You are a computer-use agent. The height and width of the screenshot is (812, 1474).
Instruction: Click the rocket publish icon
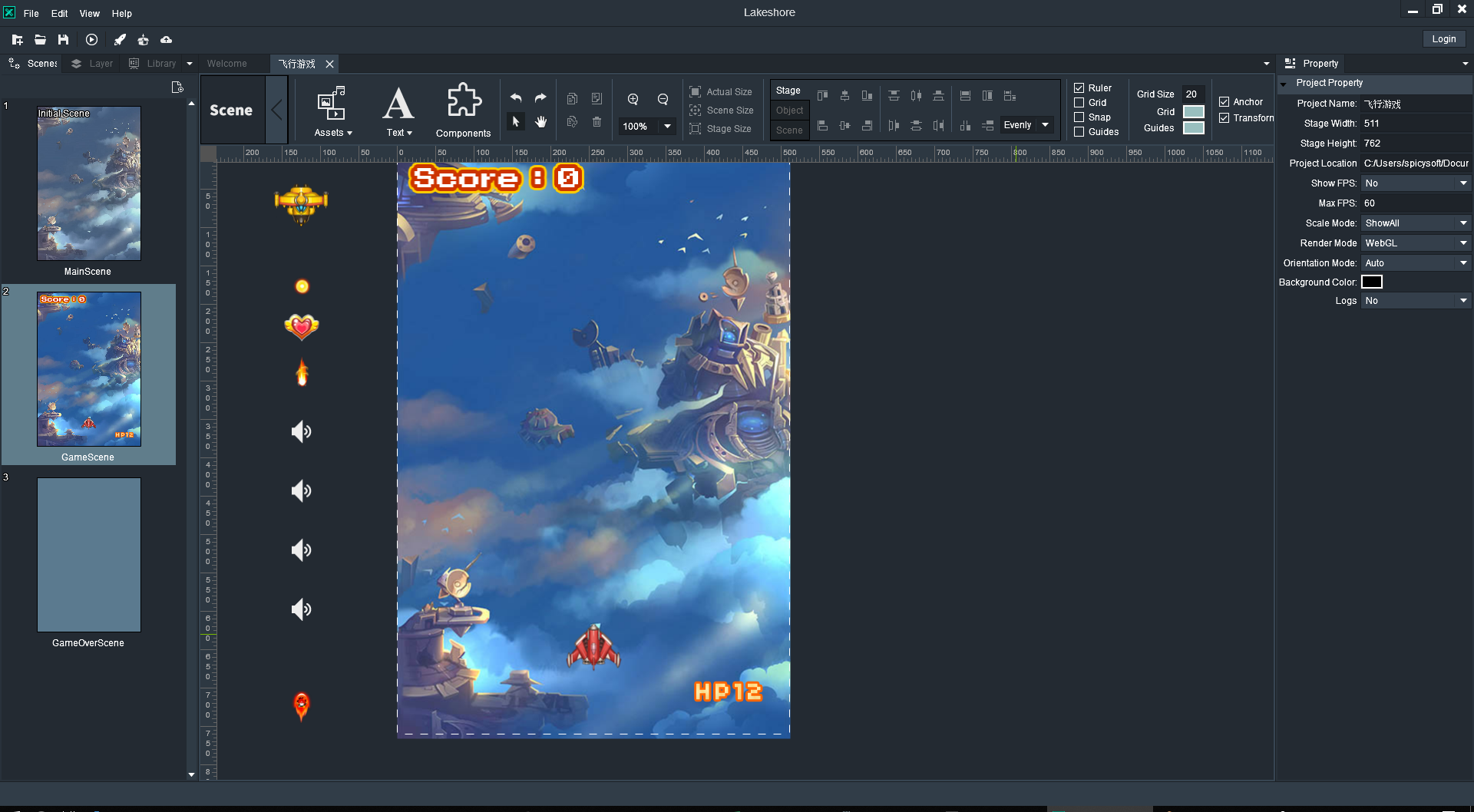pos(120,39)
